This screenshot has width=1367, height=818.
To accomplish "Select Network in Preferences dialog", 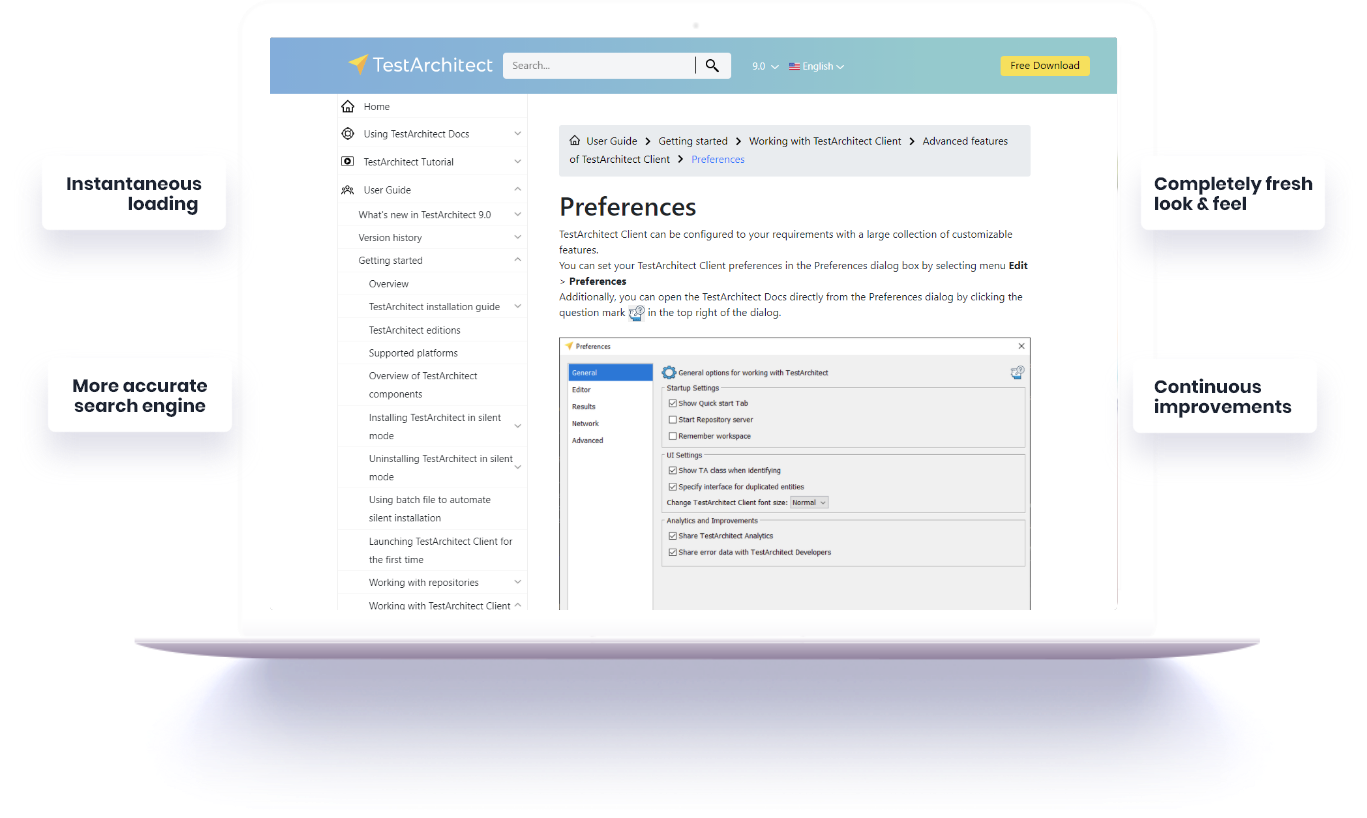I will point(585,424).
